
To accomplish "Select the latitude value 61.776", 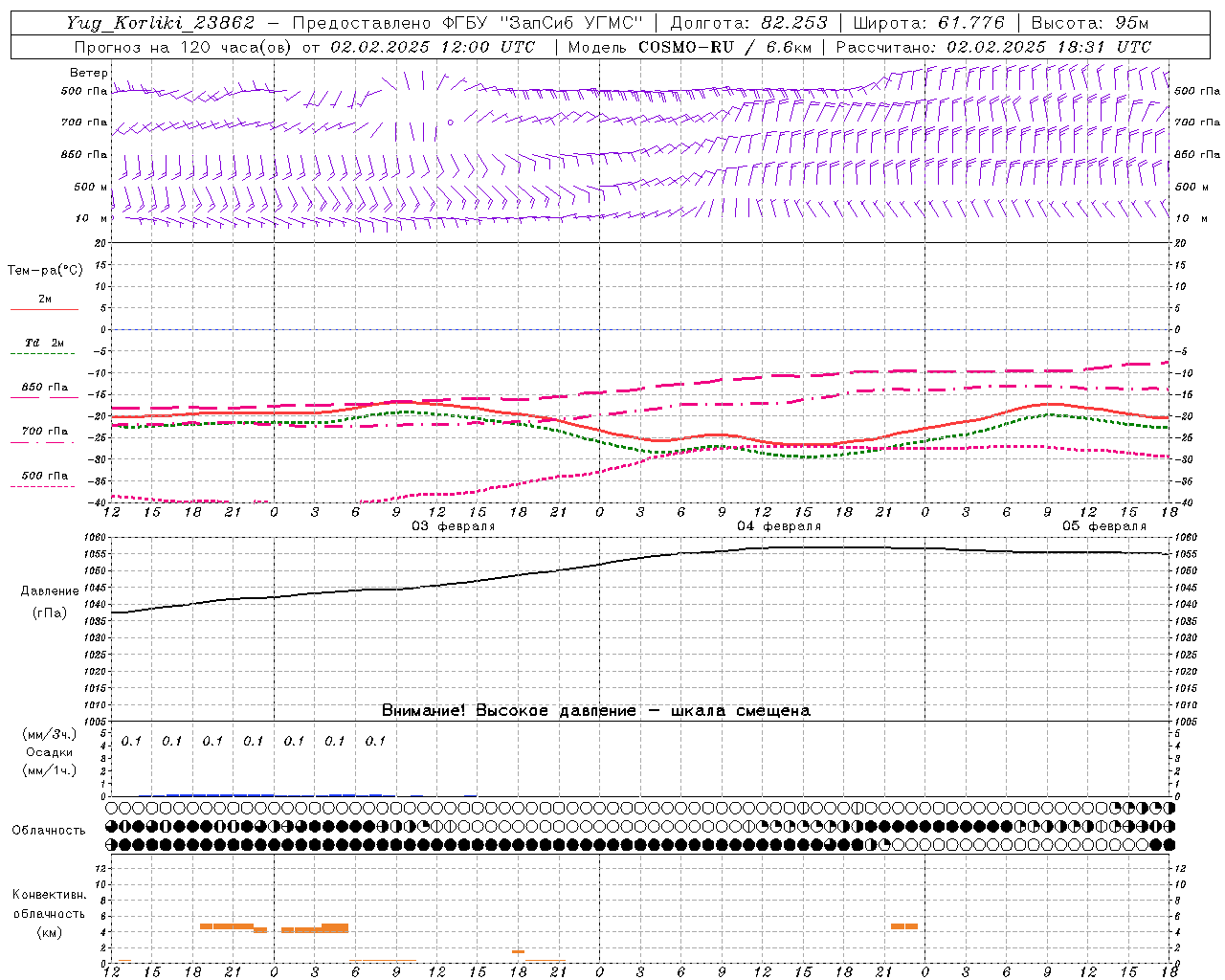I will [x=971, y=23].
